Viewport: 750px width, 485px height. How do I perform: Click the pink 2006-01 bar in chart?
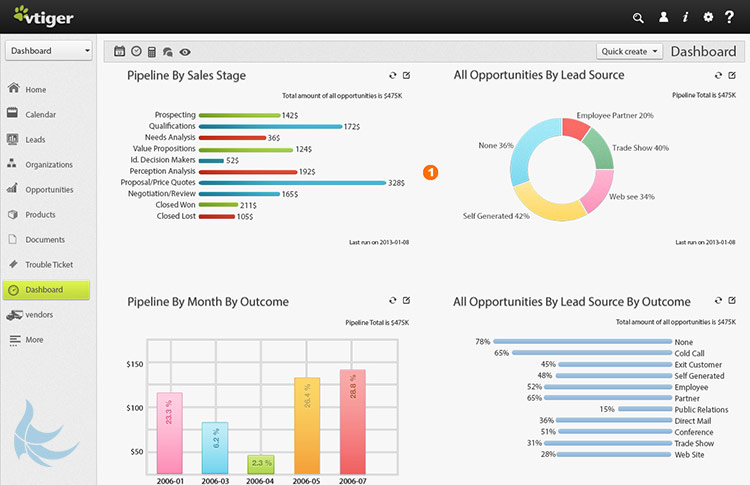click(169, 433)
